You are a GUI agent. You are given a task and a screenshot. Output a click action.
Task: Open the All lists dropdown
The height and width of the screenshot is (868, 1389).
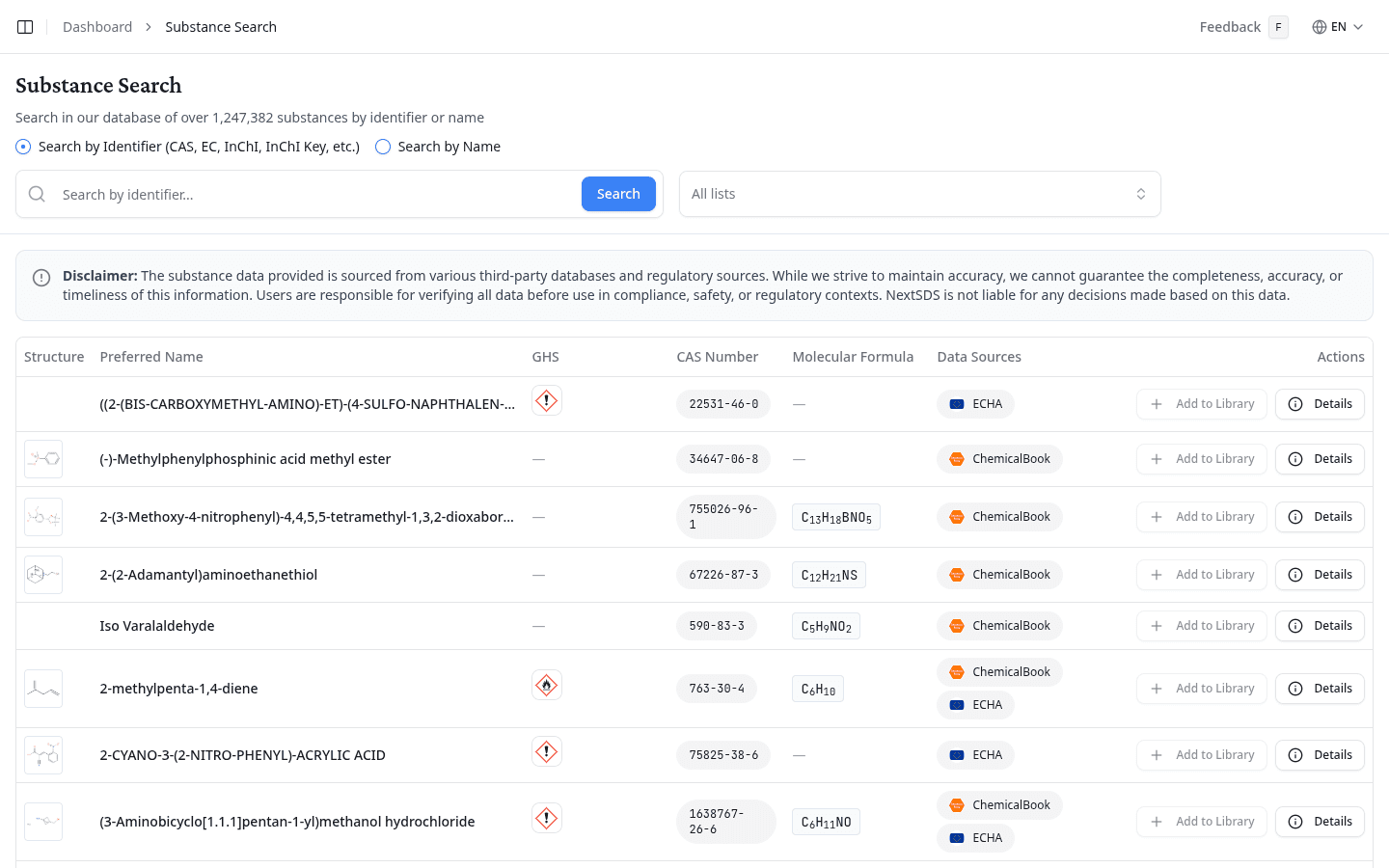[919, 194]
